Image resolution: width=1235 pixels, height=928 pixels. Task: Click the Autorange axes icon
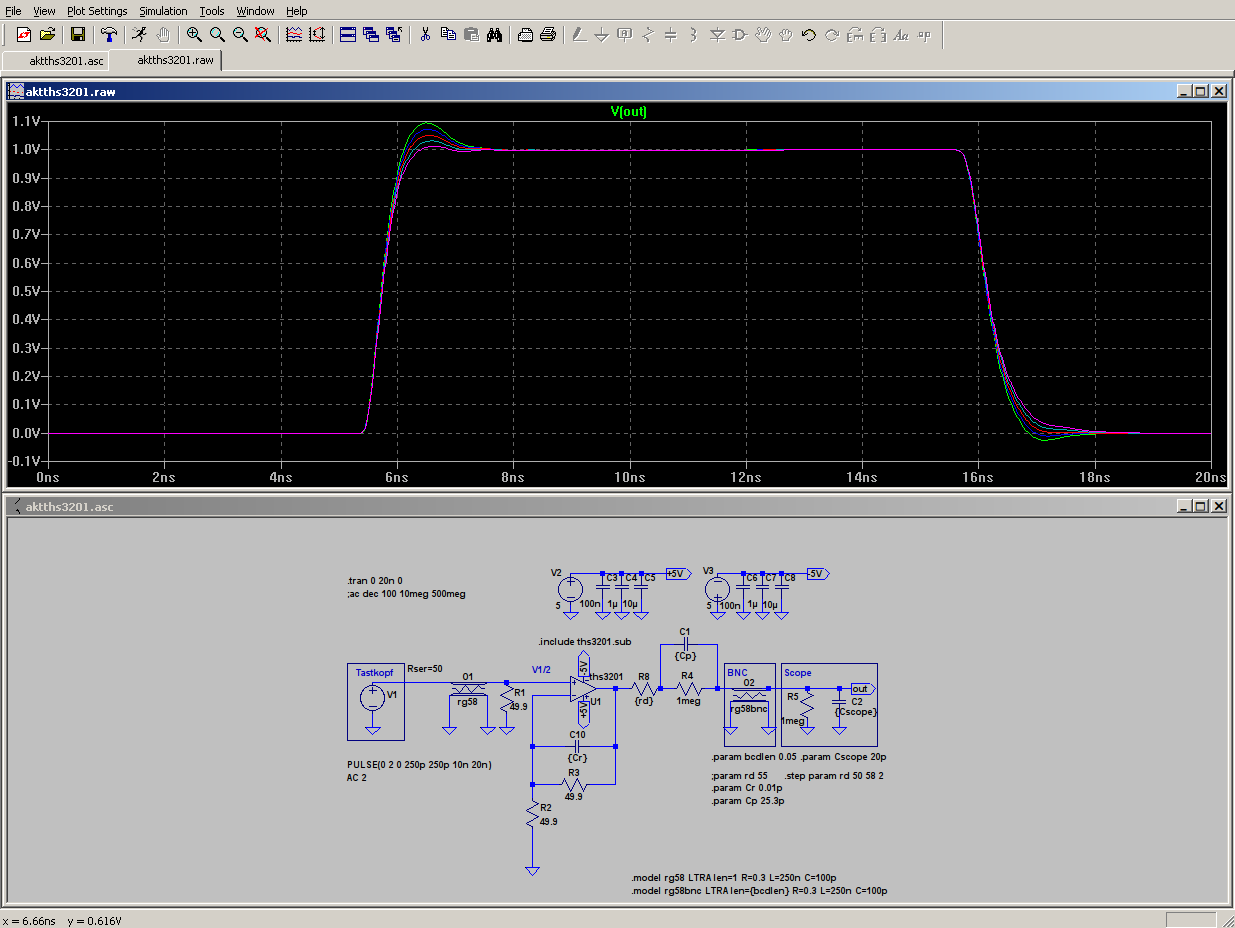[x=317, y=34]
